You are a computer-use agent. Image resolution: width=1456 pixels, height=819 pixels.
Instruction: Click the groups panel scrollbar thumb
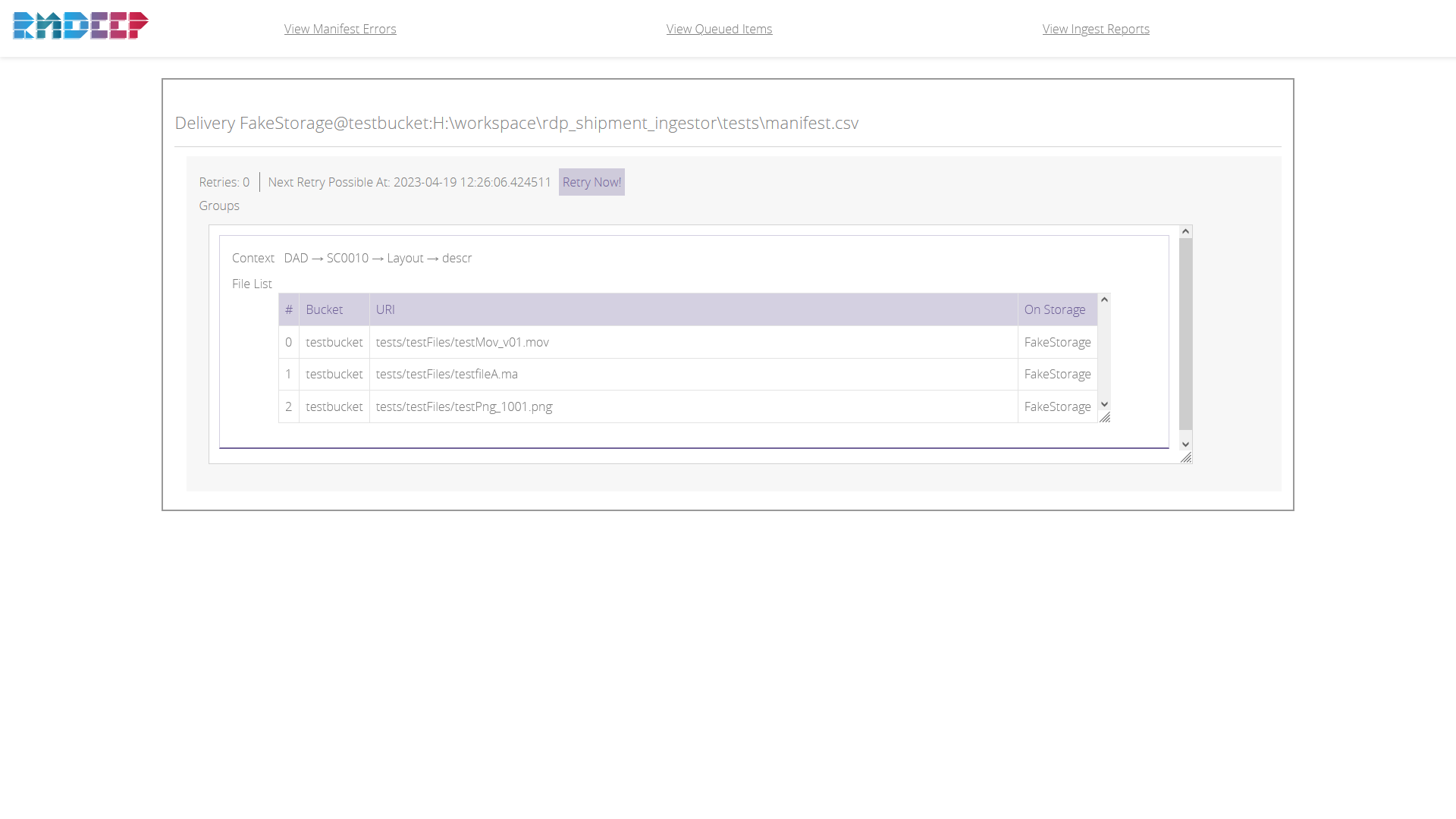click(x=1185, y=334)
